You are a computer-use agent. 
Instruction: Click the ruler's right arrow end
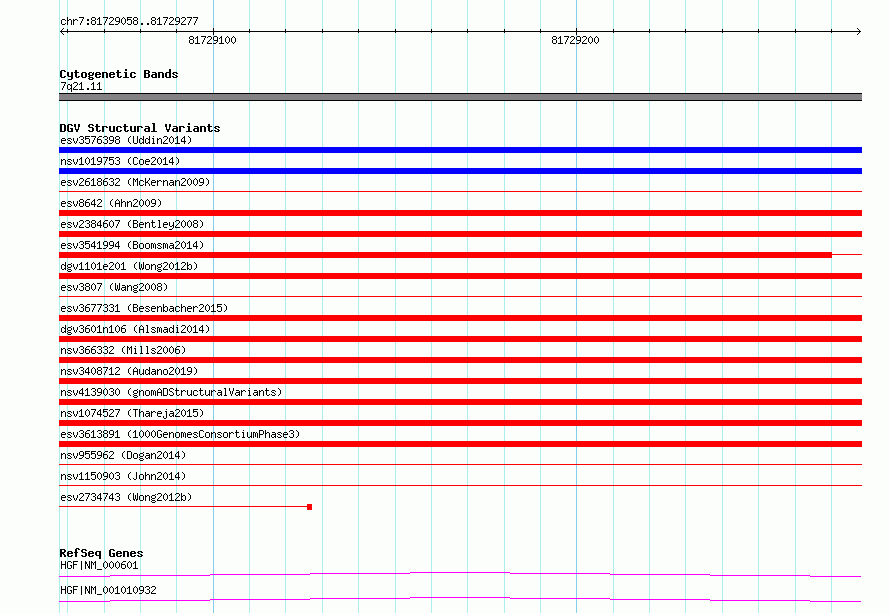(x=858, y=32)
